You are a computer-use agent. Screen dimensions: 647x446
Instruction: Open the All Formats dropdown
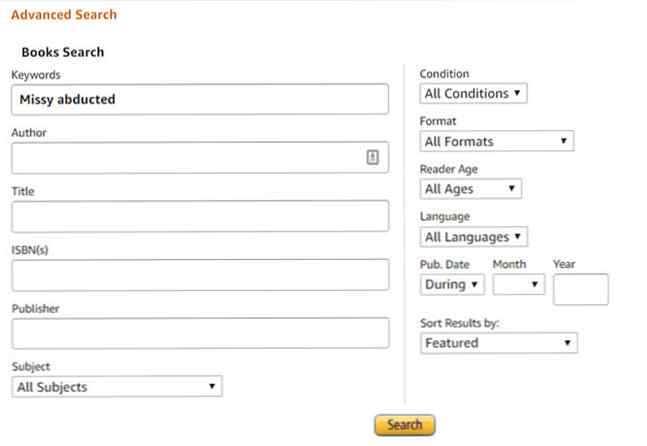coord(496,141)
